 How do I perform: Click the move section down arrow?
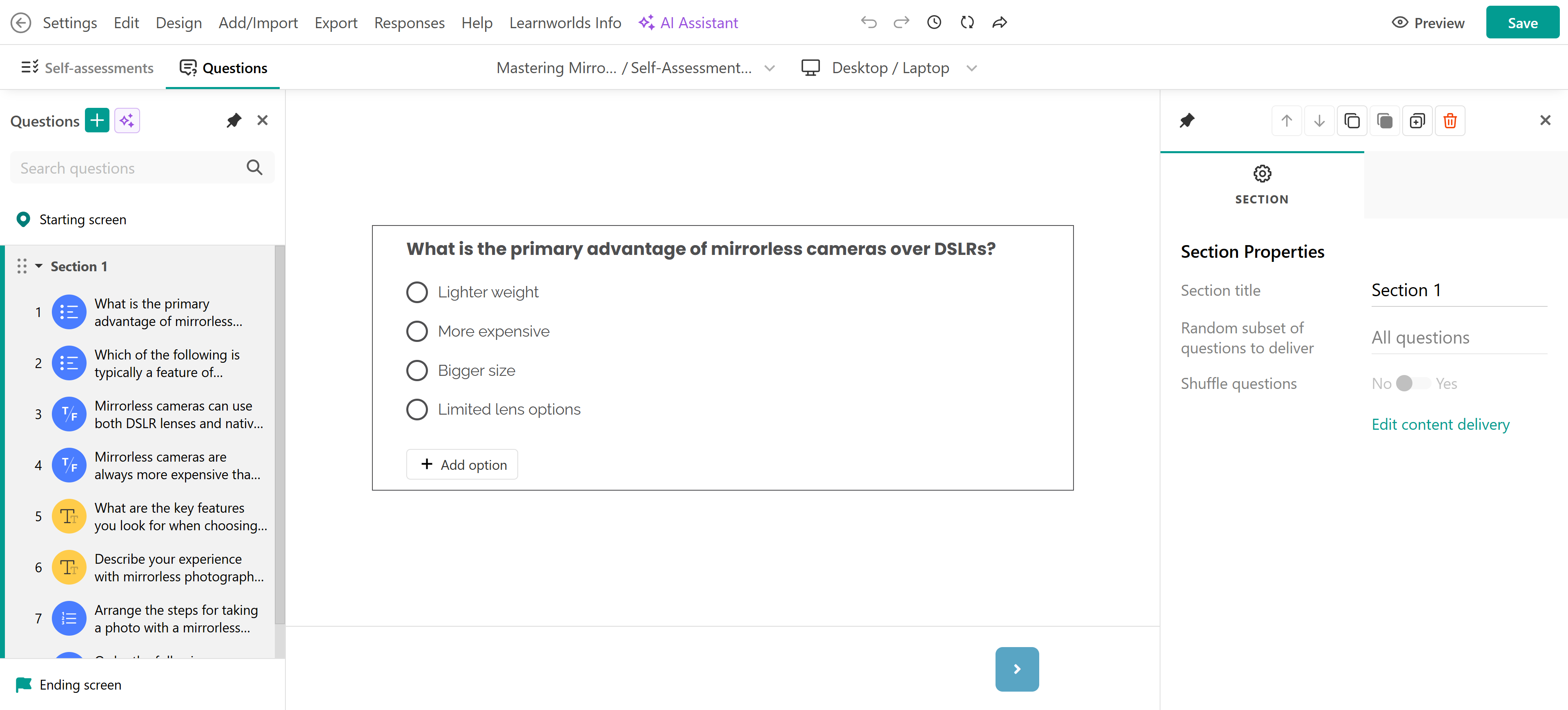[1319, 121]
